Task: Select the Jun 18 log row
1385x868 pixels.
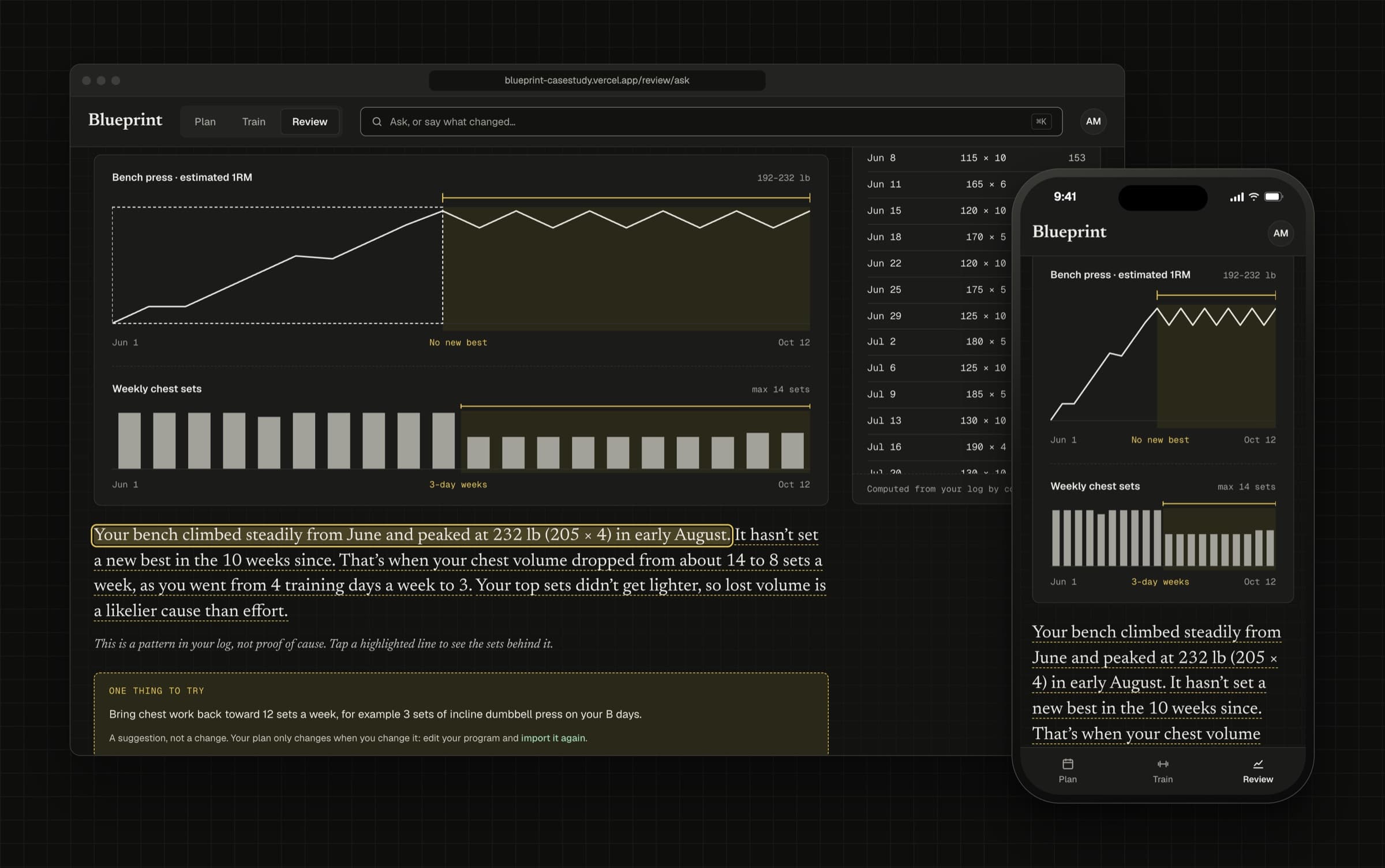Action: 939,237
